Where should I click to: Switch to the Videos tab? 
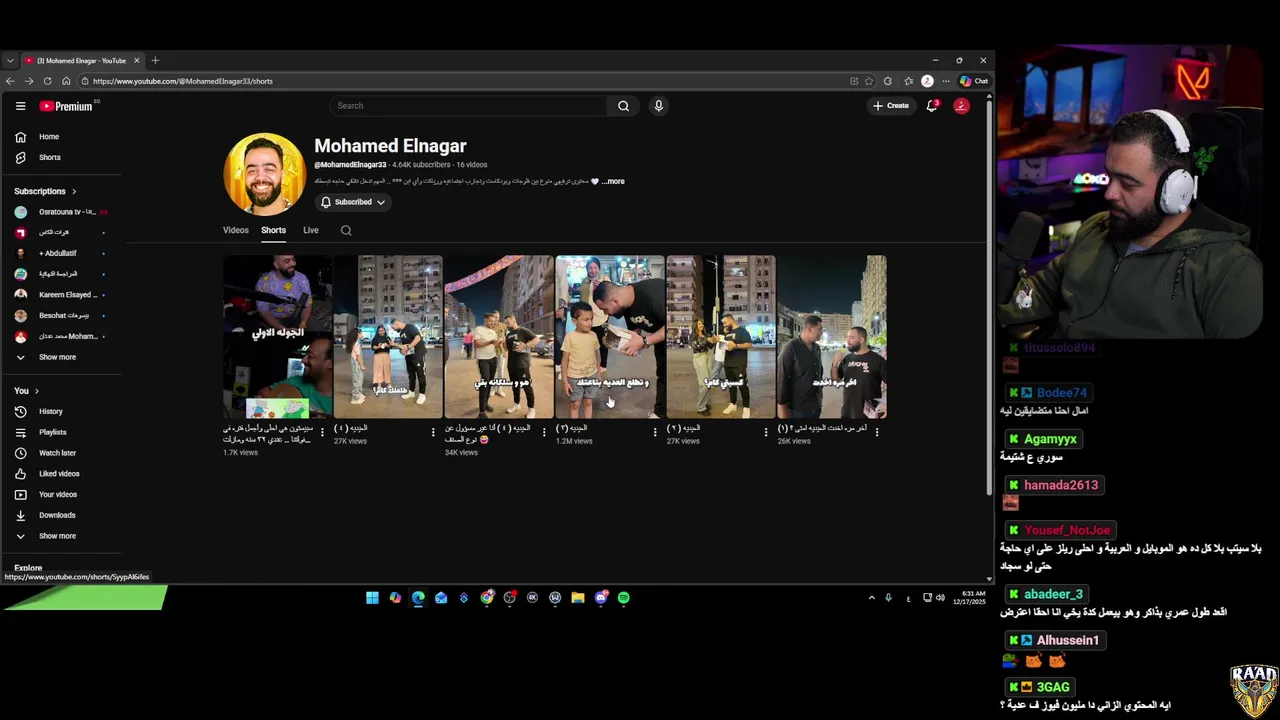236,230
